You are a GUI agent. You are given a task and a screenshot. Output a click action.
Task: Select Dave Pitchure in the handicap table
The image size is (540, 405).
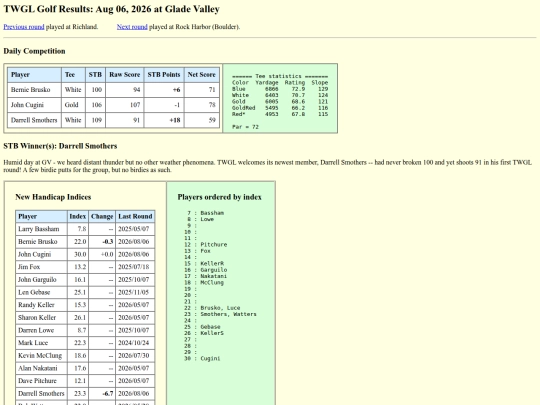(37, 381)
